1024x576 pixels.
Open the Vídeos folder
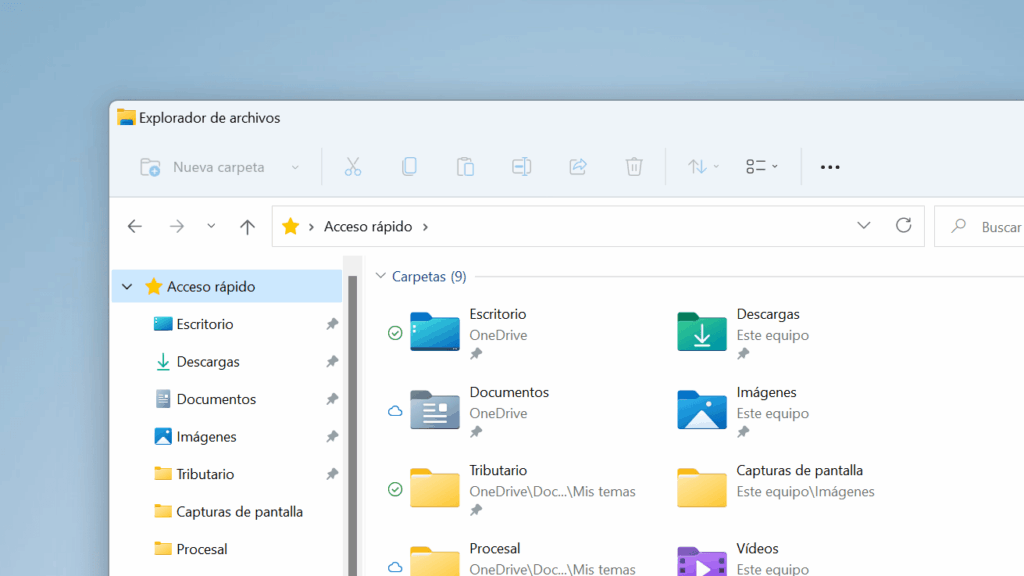coord(758,549)
